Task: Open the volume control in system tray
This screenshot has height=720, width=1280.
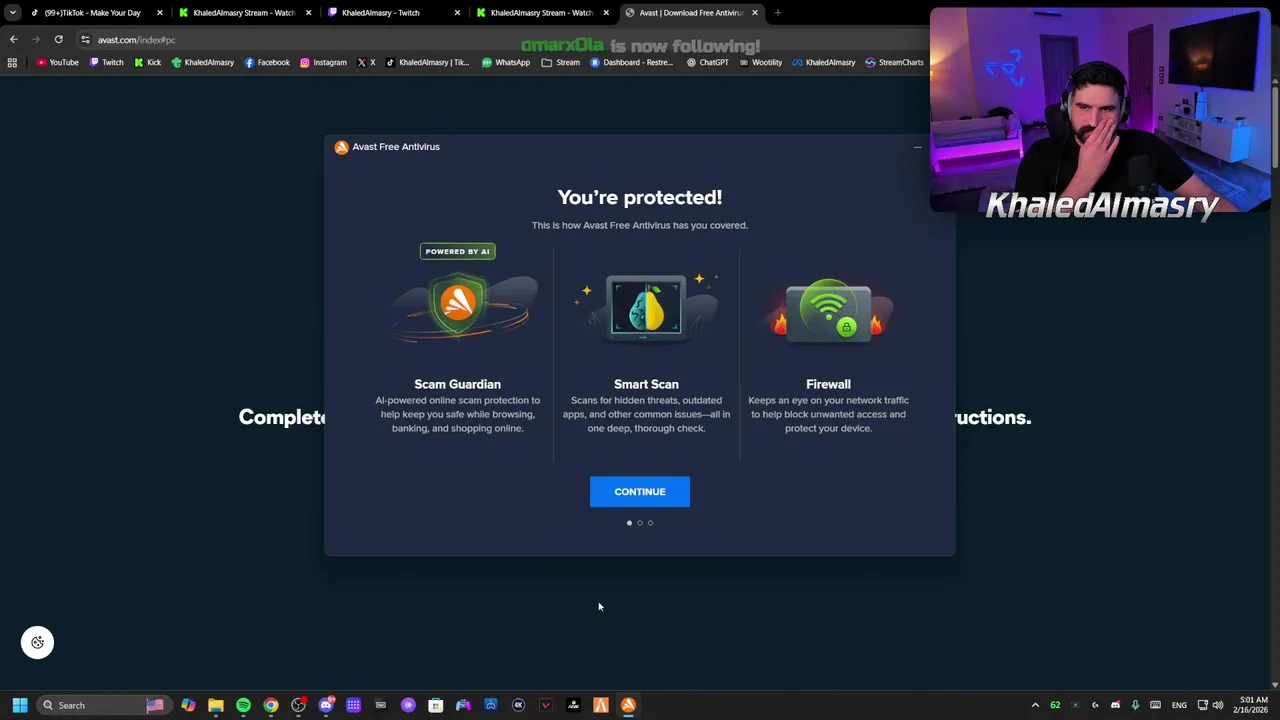Action: click(1218, 705)
